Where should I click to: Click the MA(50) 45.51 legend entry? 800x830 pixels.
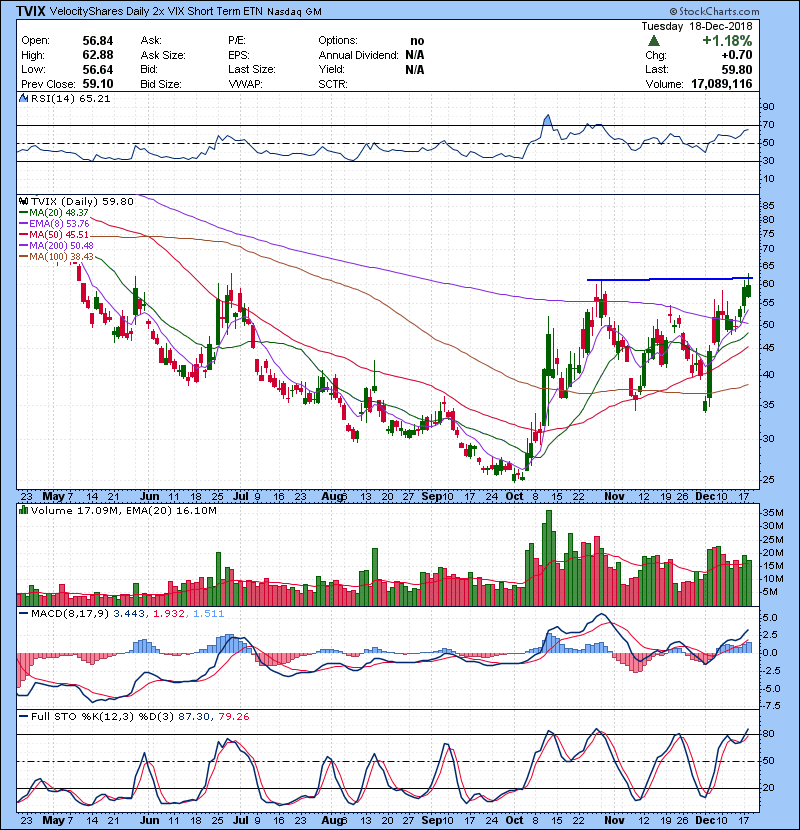(54, 234)
